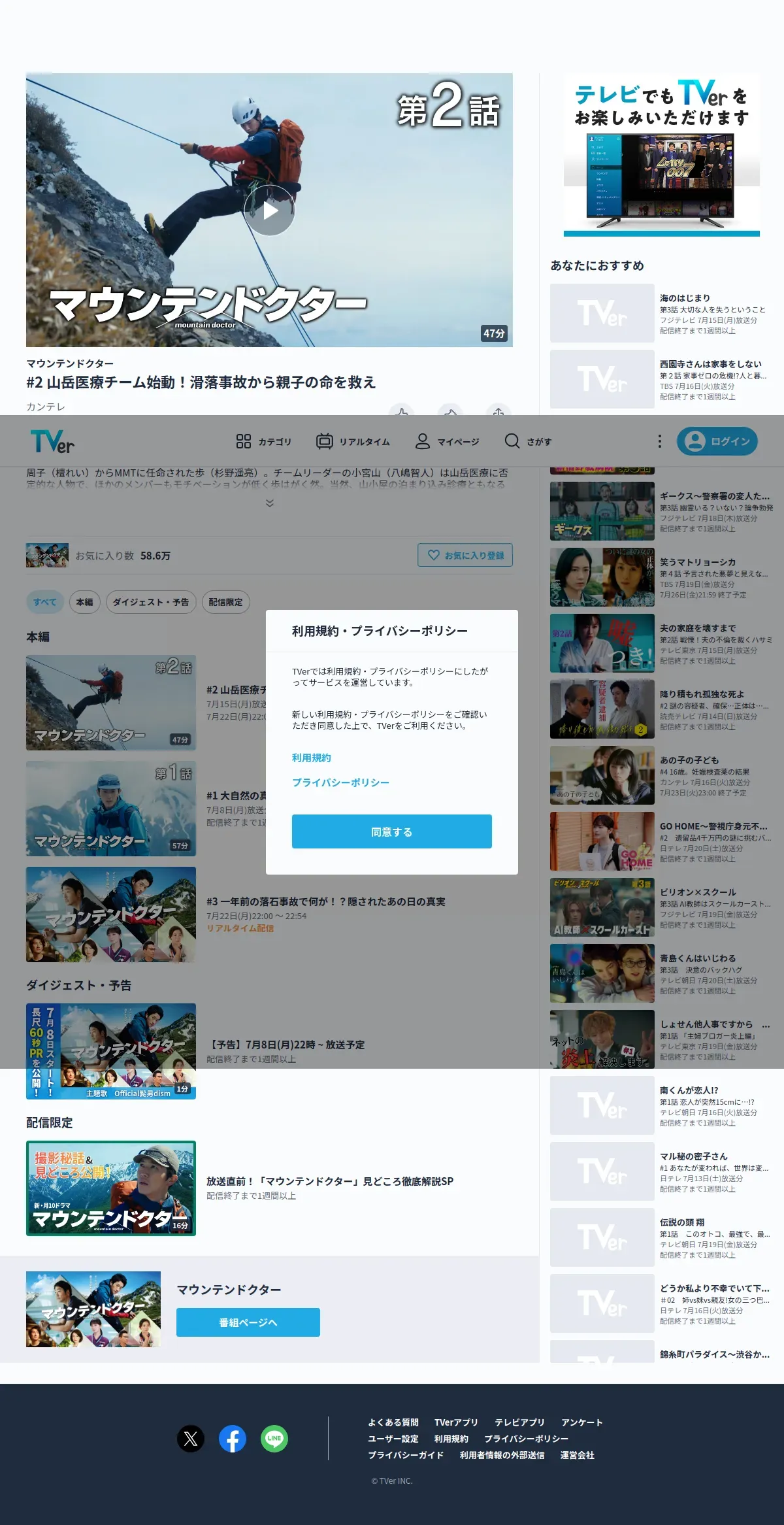Open recommended show GO HOME thumbnail
Screen dimensions: 784x1525
602,841
